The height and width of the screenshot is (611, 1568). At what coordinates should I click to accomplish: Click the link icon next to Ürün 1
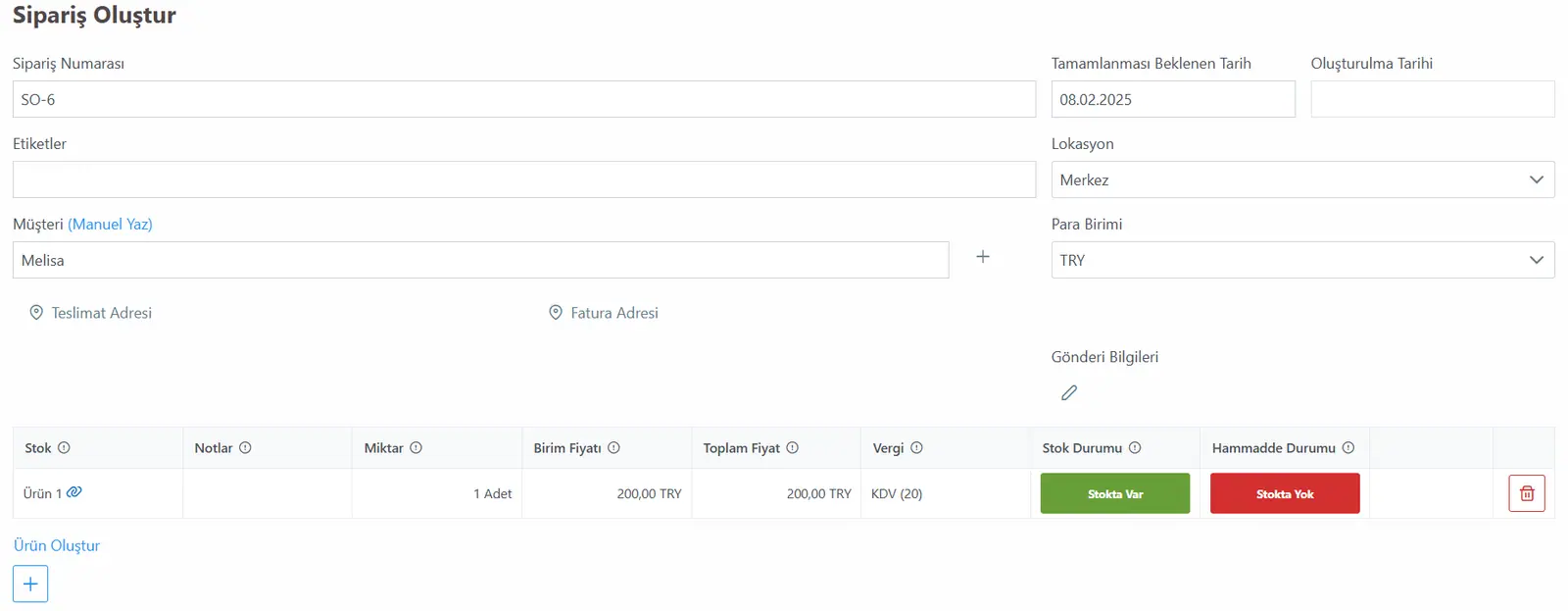click(74, 492)
